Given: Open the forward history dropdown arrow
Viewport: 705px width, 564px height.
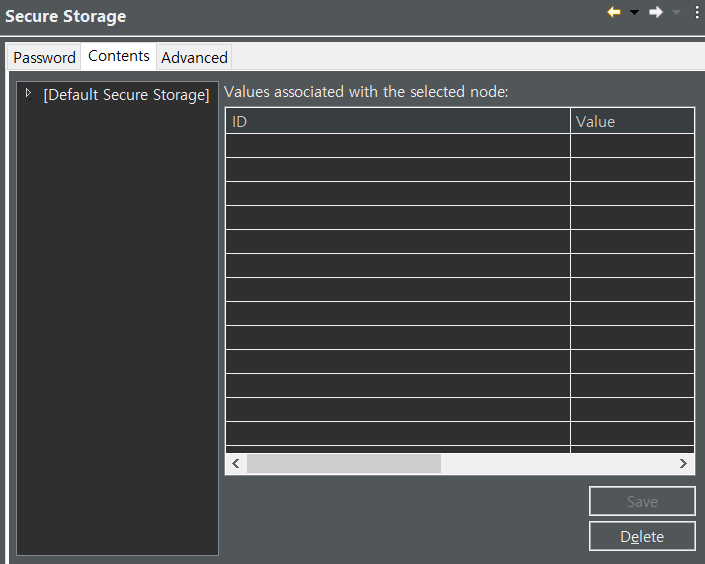Looking at the screenshot, I should point(676,13).
